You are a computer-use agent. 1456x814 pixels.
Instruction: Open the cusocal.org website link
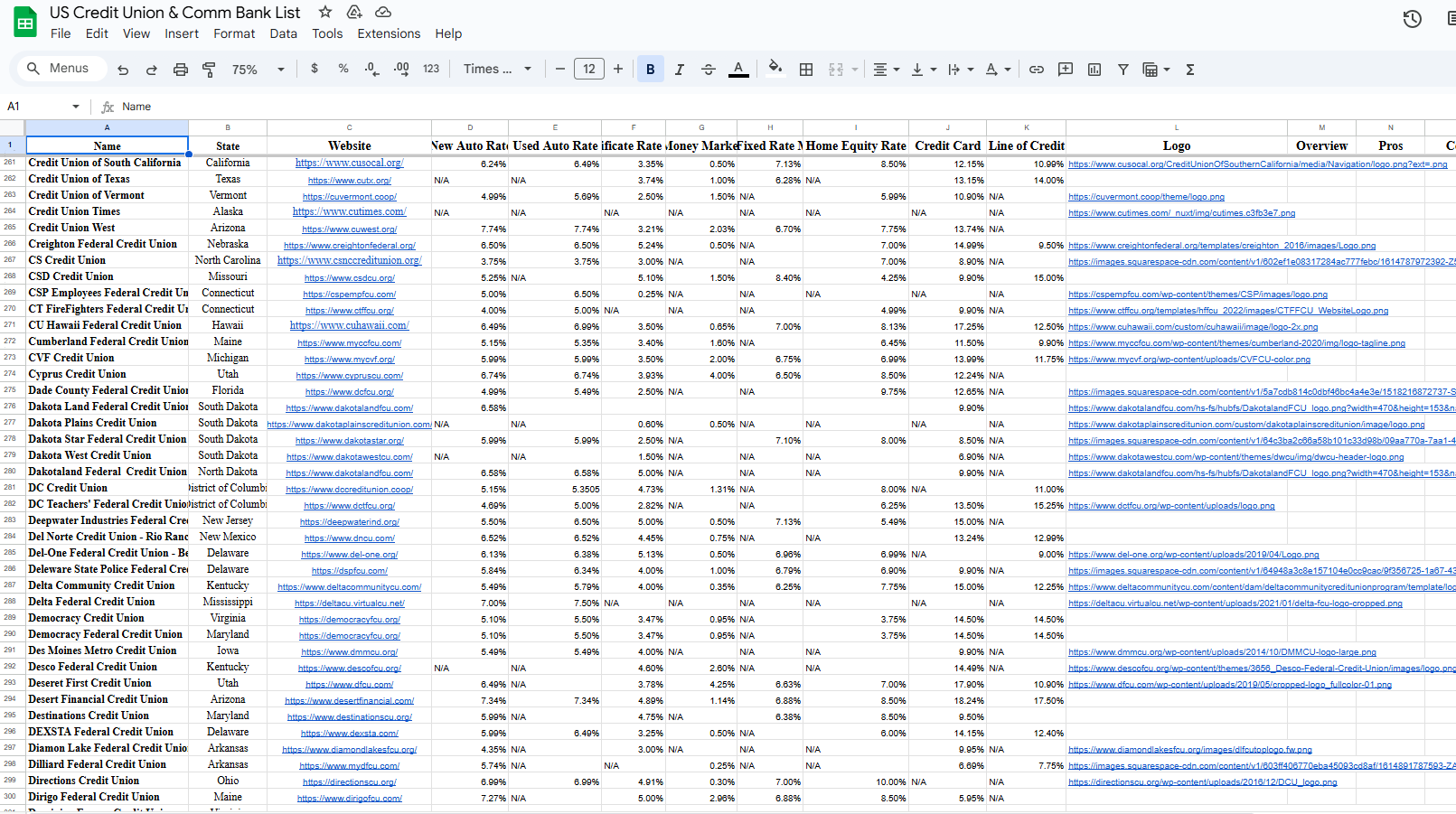(349, 164)
